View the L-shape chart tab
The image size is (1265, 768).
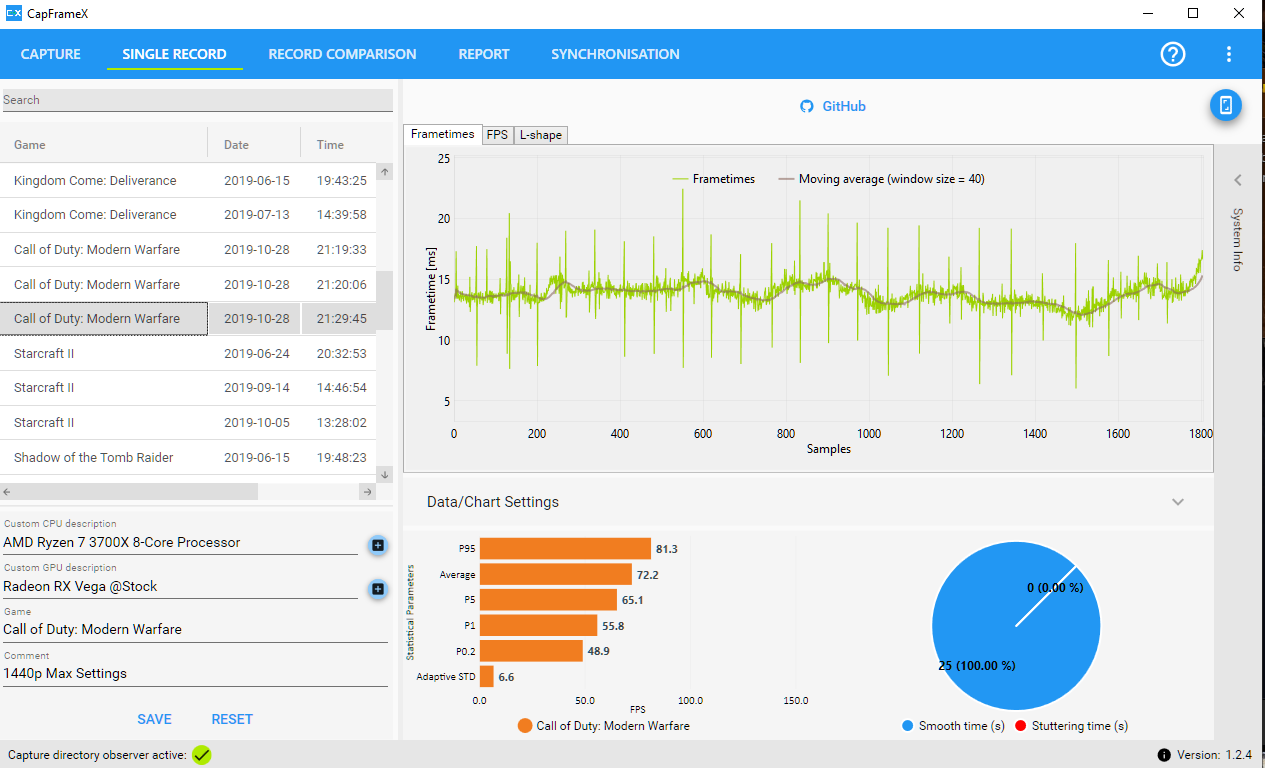click(540, 135)
